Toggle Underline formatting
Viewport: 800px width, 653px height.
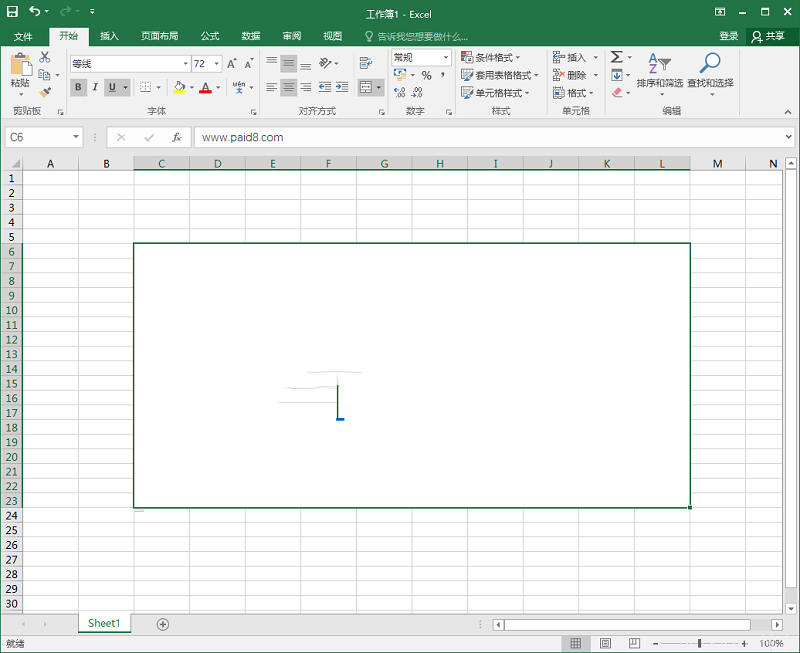pyautogui.click(x=112, y=87)
